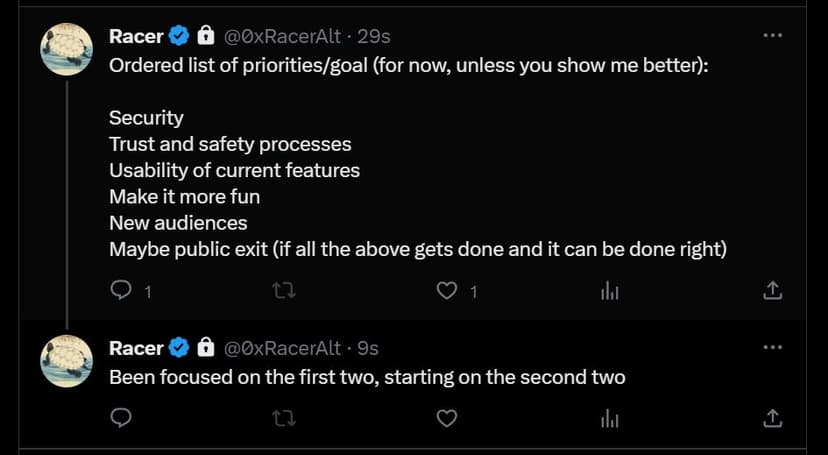Open @0xRacerAlt handle in first tweet

pos(283,36)
